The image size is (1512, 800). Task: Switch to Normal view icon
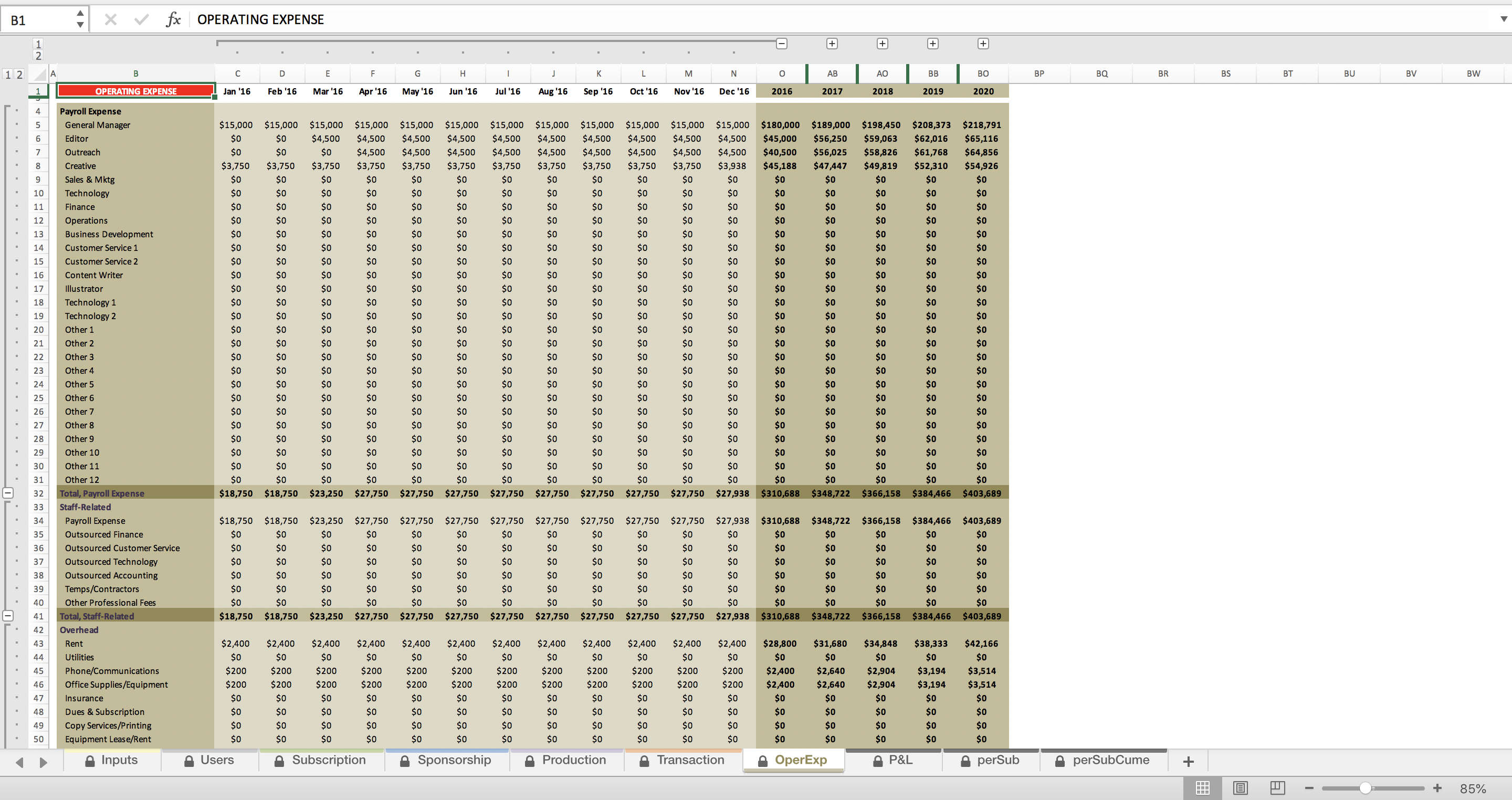[1203, 788]
